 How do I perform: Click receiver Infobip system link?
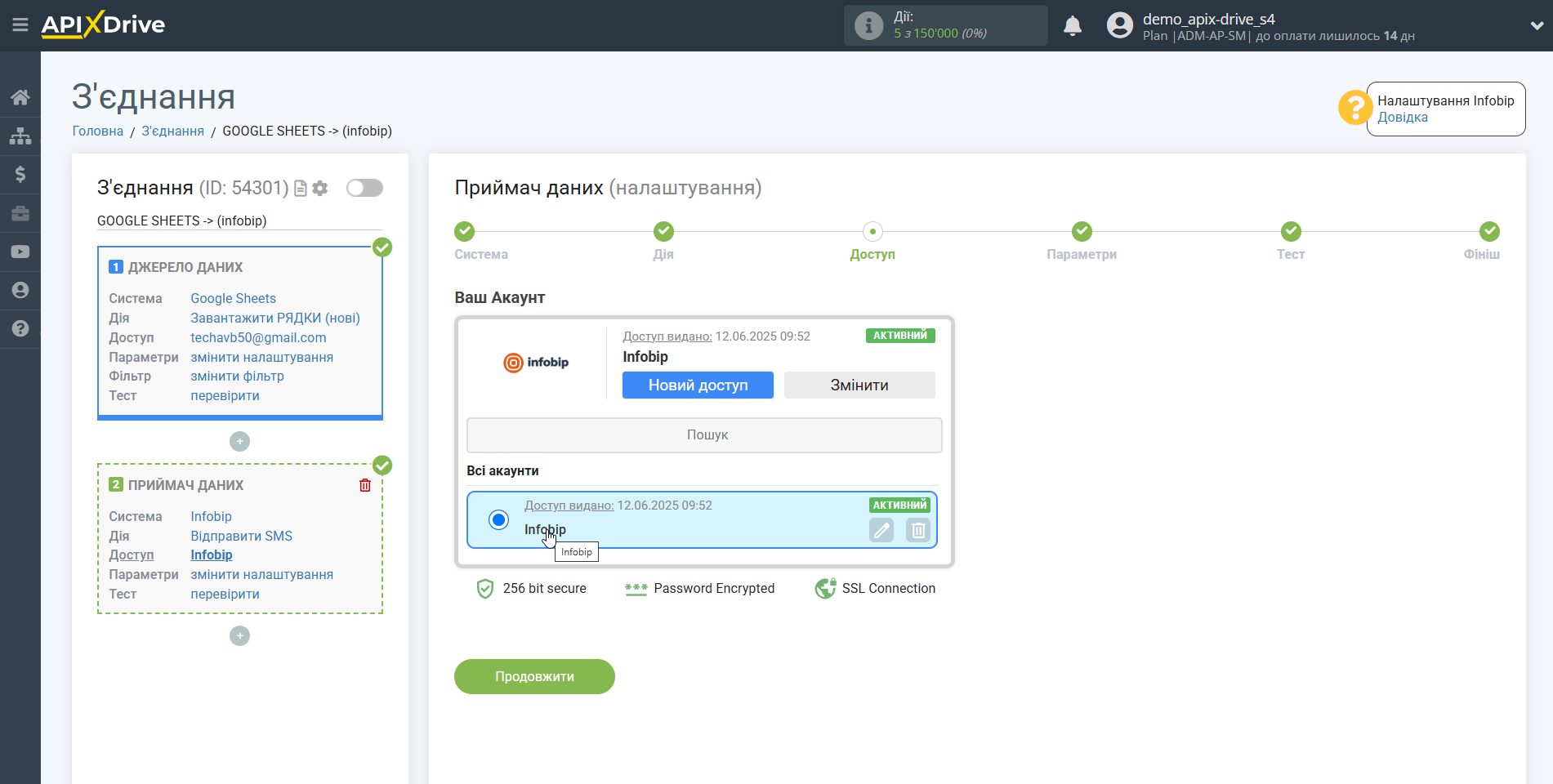(211, 516)
